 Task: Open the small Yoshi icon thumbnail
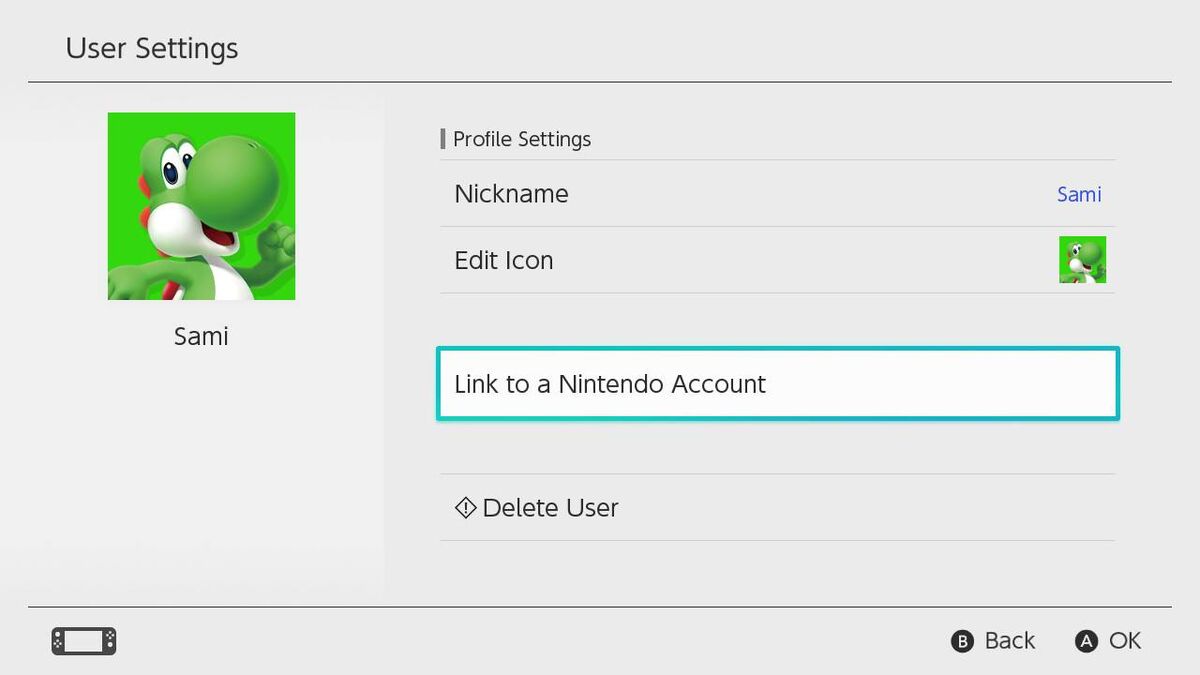click(x=1082, y=260)
